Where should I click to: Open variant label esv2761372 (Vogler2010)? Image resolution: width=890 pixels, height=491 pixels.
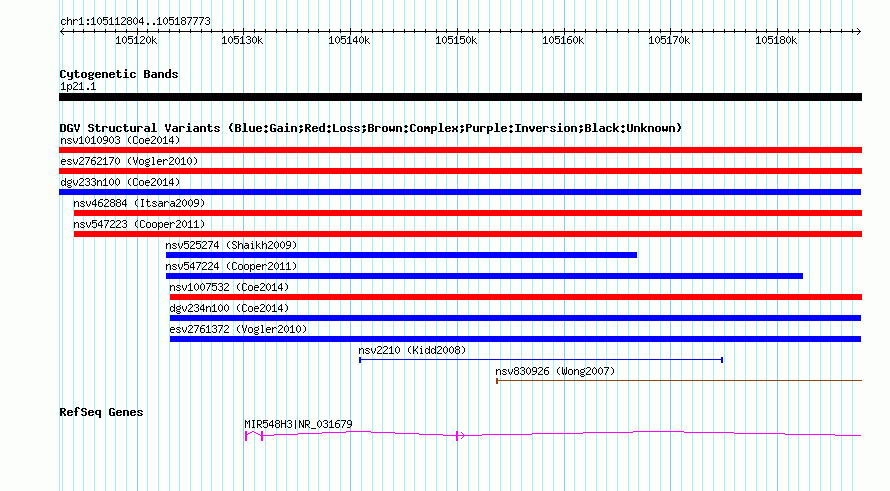click(x=238, y=329)
